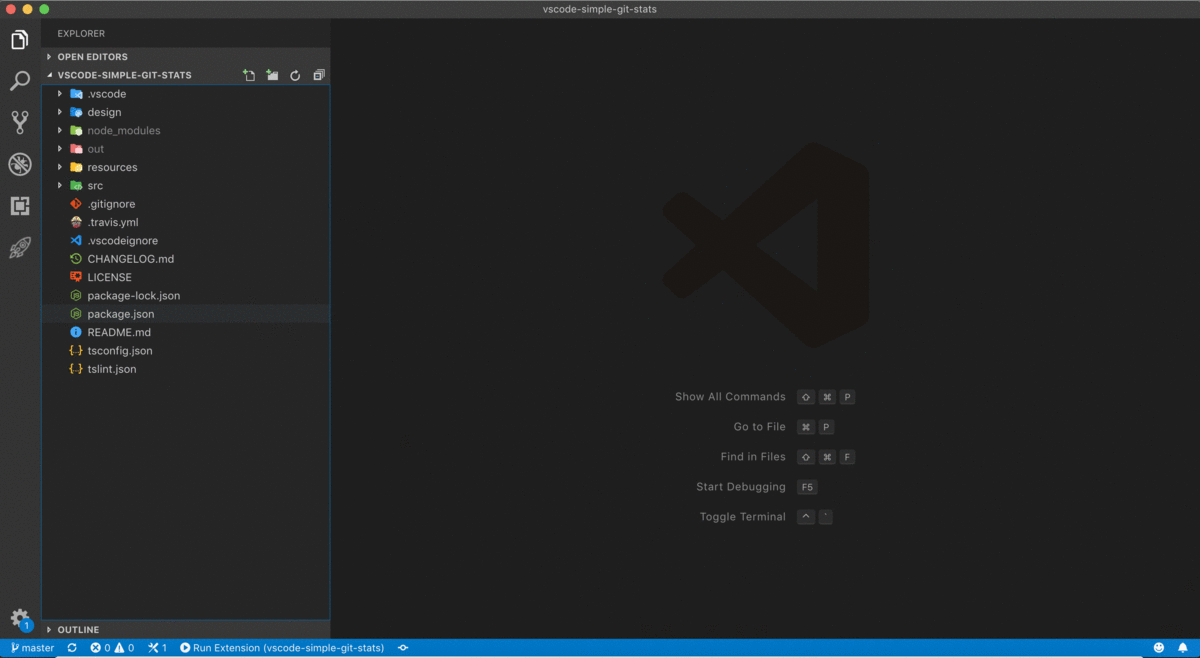
Task: Open the .travis.yml file
Action: 185,222
